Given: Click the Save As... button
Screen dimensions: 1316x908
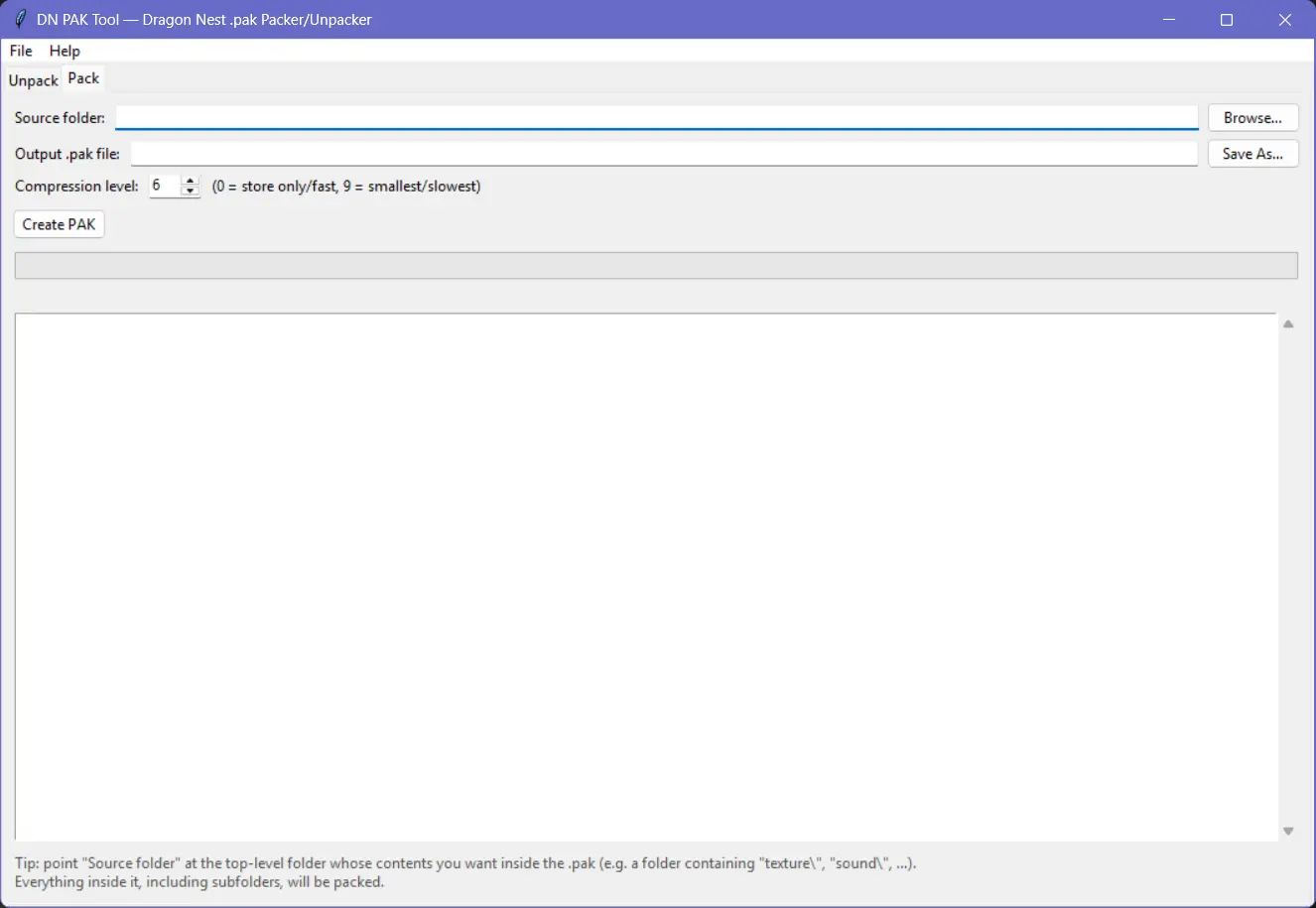Looking at the screenshot, I should tap(1252, 154).
